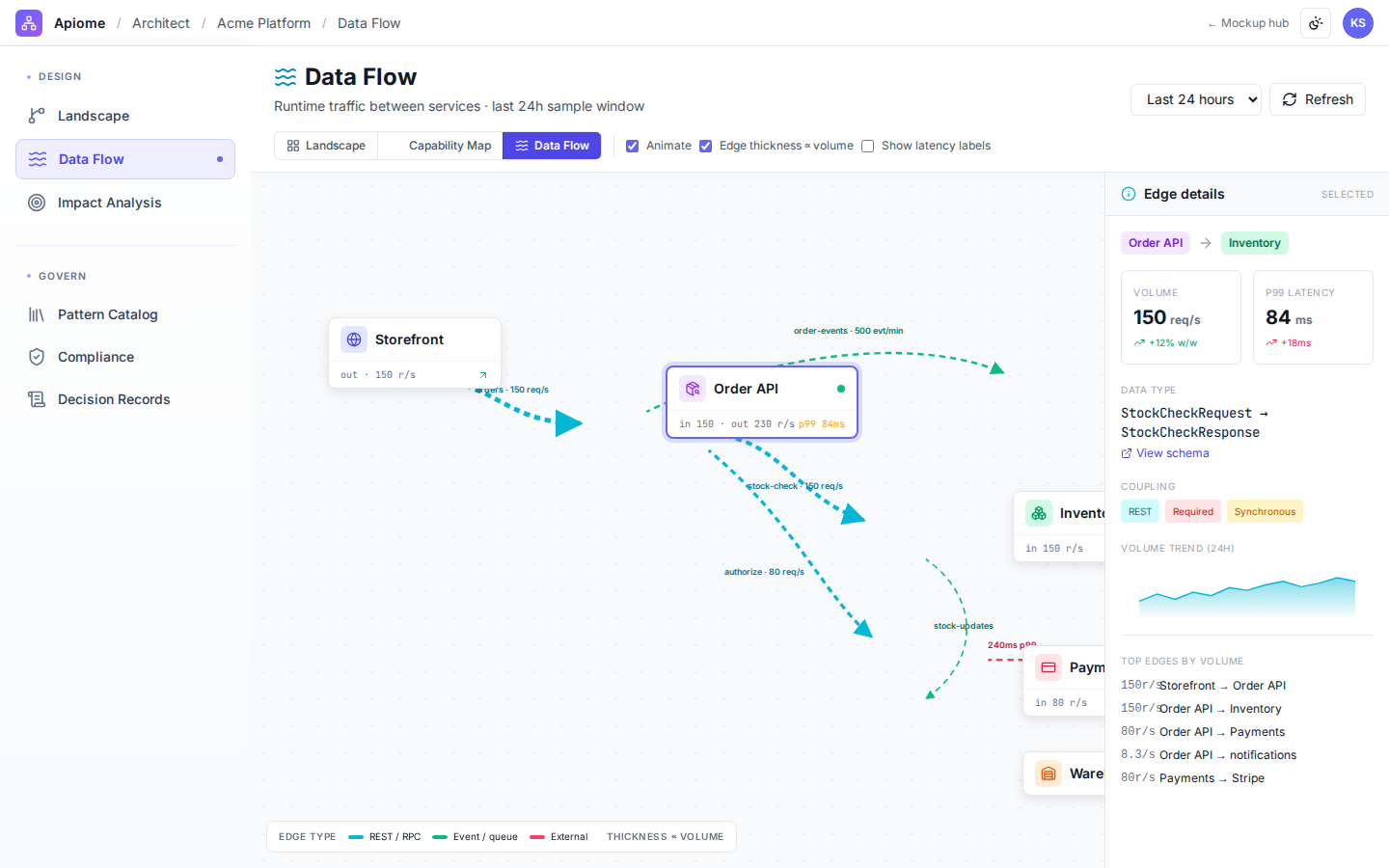
Task: Open the Last 24 hours dropdown
Action: coord(1196,99)
